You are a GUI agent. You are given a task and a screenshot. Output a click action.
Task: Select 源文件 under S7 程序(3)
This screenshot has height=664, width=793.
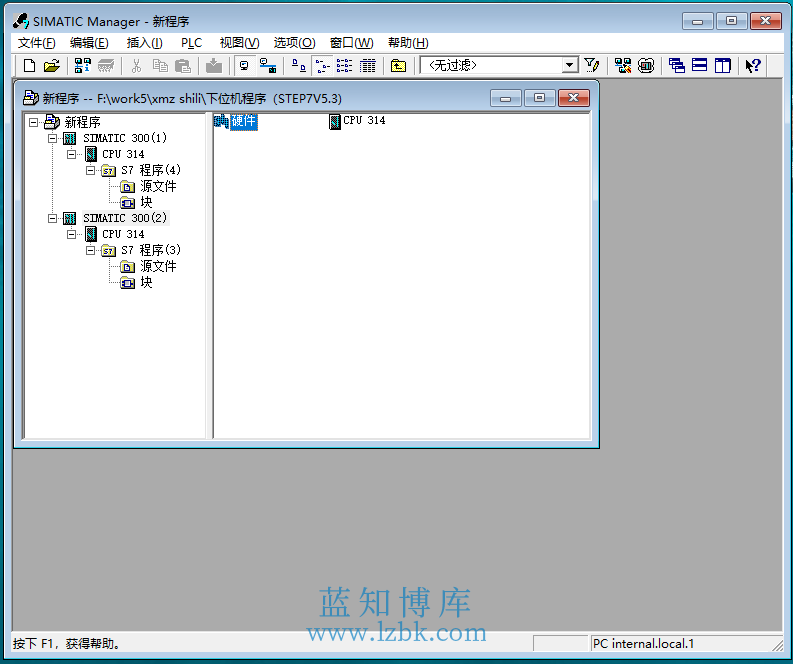click(x=158, y=267)
